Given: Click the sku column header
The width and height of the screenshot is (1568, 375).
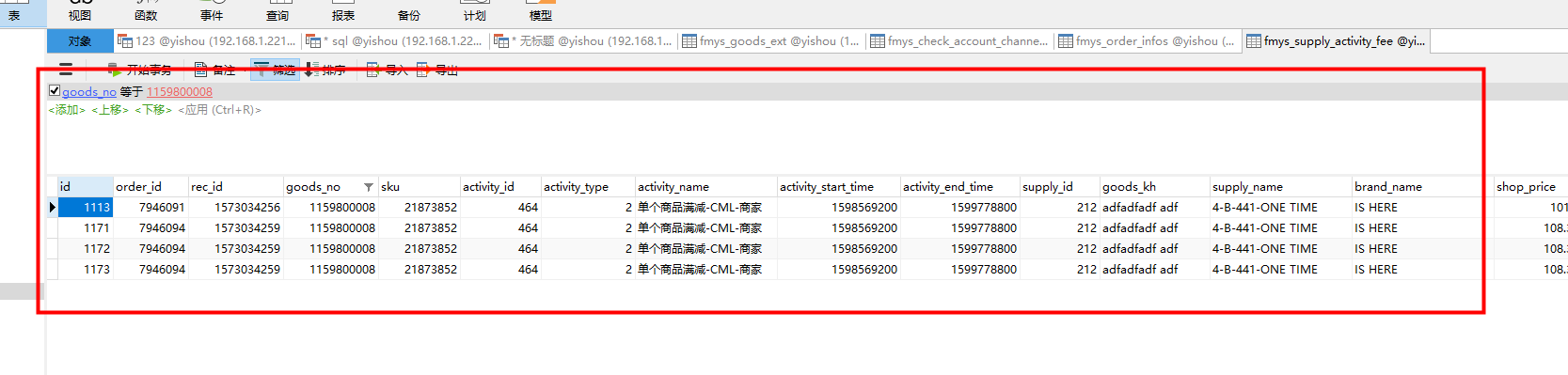Looking at the screenshot, I should [420, 186].
